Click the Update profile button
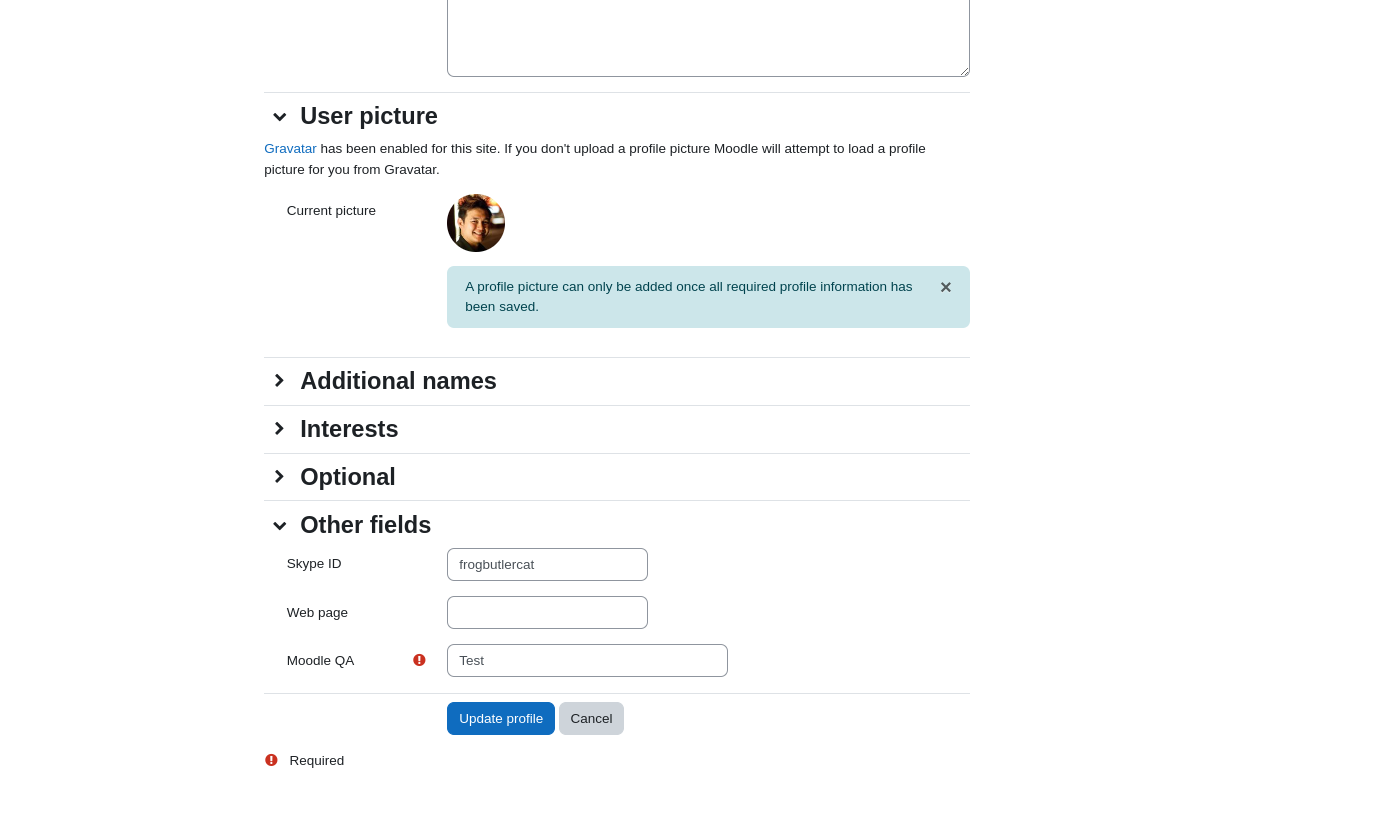1400x827 pixels. 501,718
